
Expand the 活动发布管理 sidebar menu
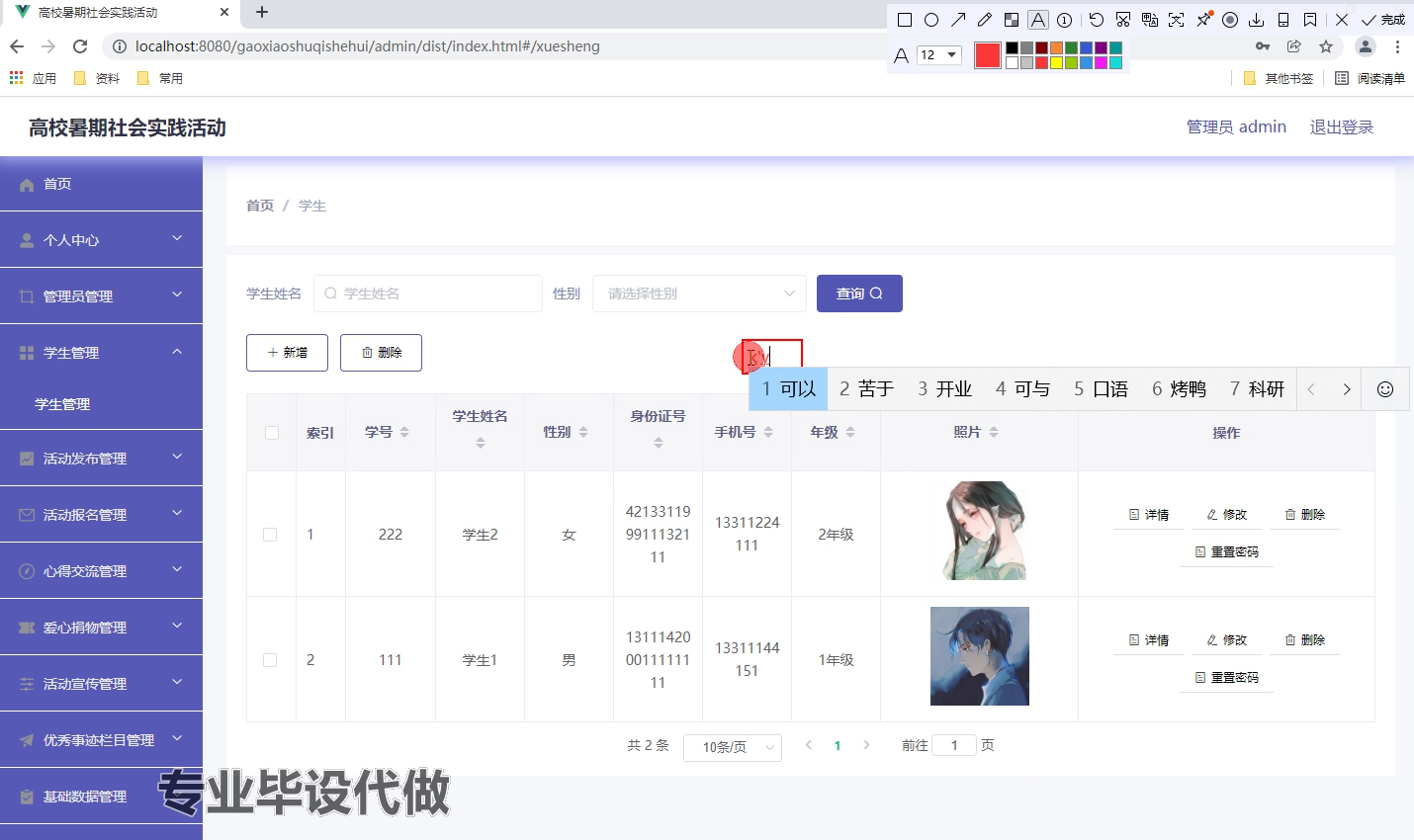tap(101, 459)
